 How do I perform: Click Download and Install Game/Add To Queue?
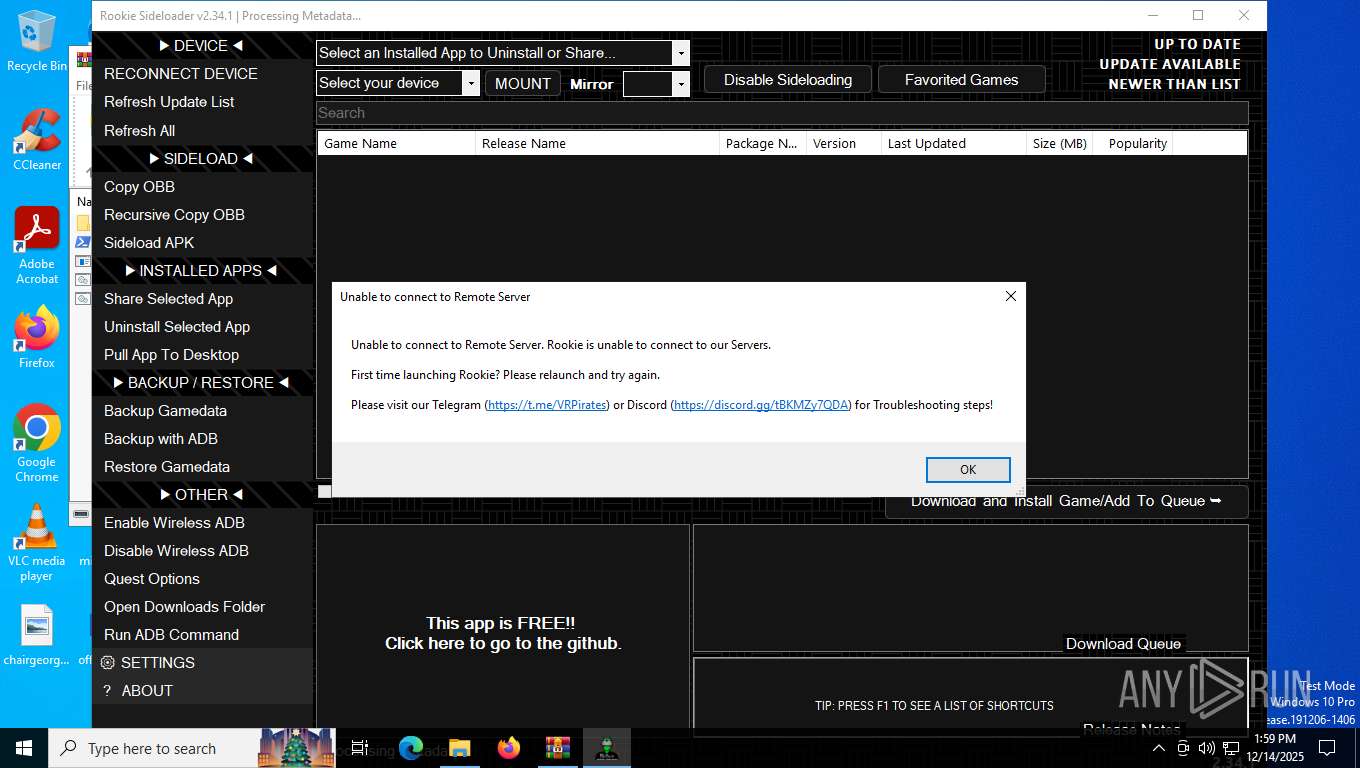pyautogui.click(x=1066, y=501)
